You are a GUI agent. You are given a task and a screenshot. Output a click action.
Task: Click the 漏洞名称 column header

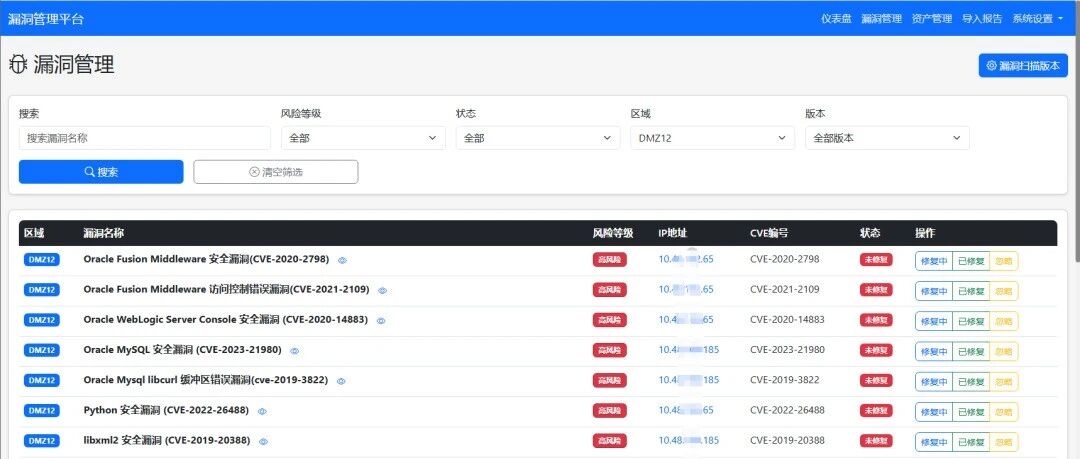(103, 234)
